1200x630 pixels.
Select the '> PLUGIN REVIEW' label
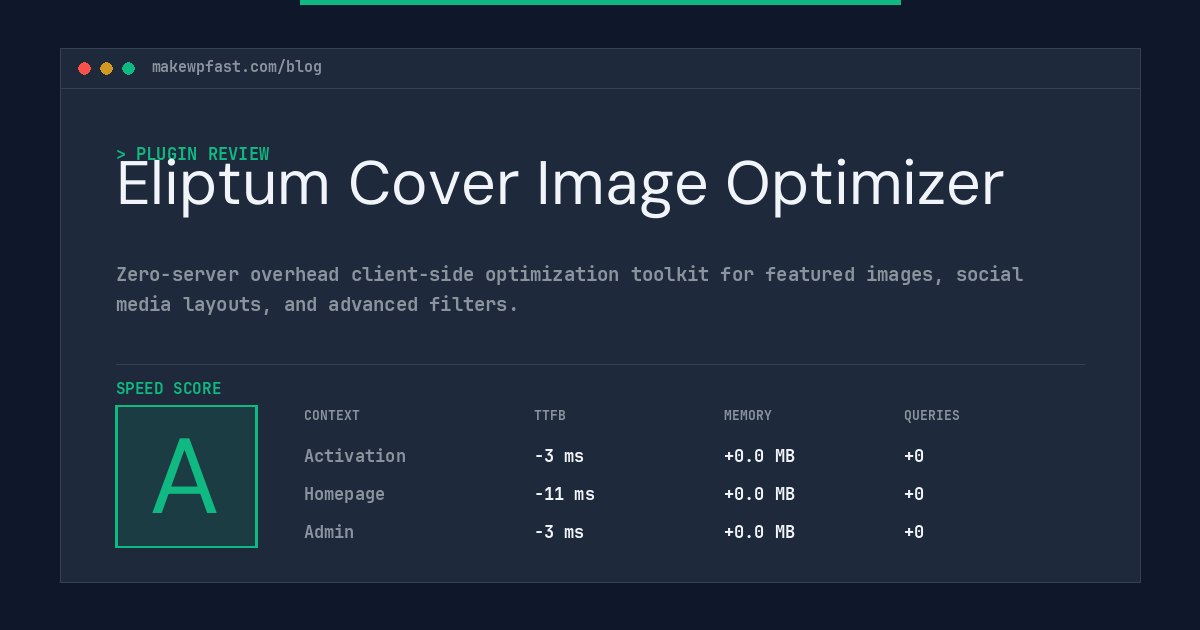tap(193, 154)
